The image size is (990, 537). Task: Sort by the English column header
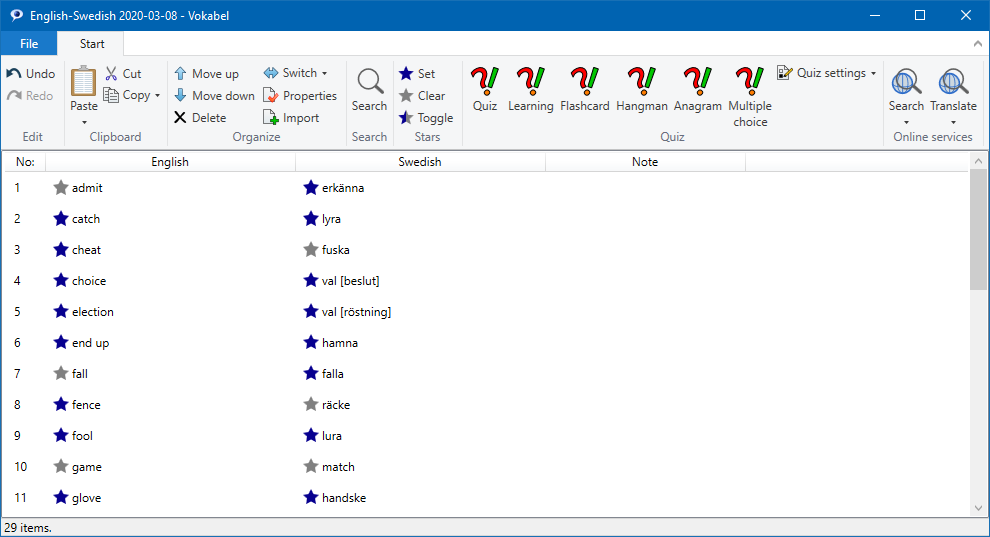(170, 162)
